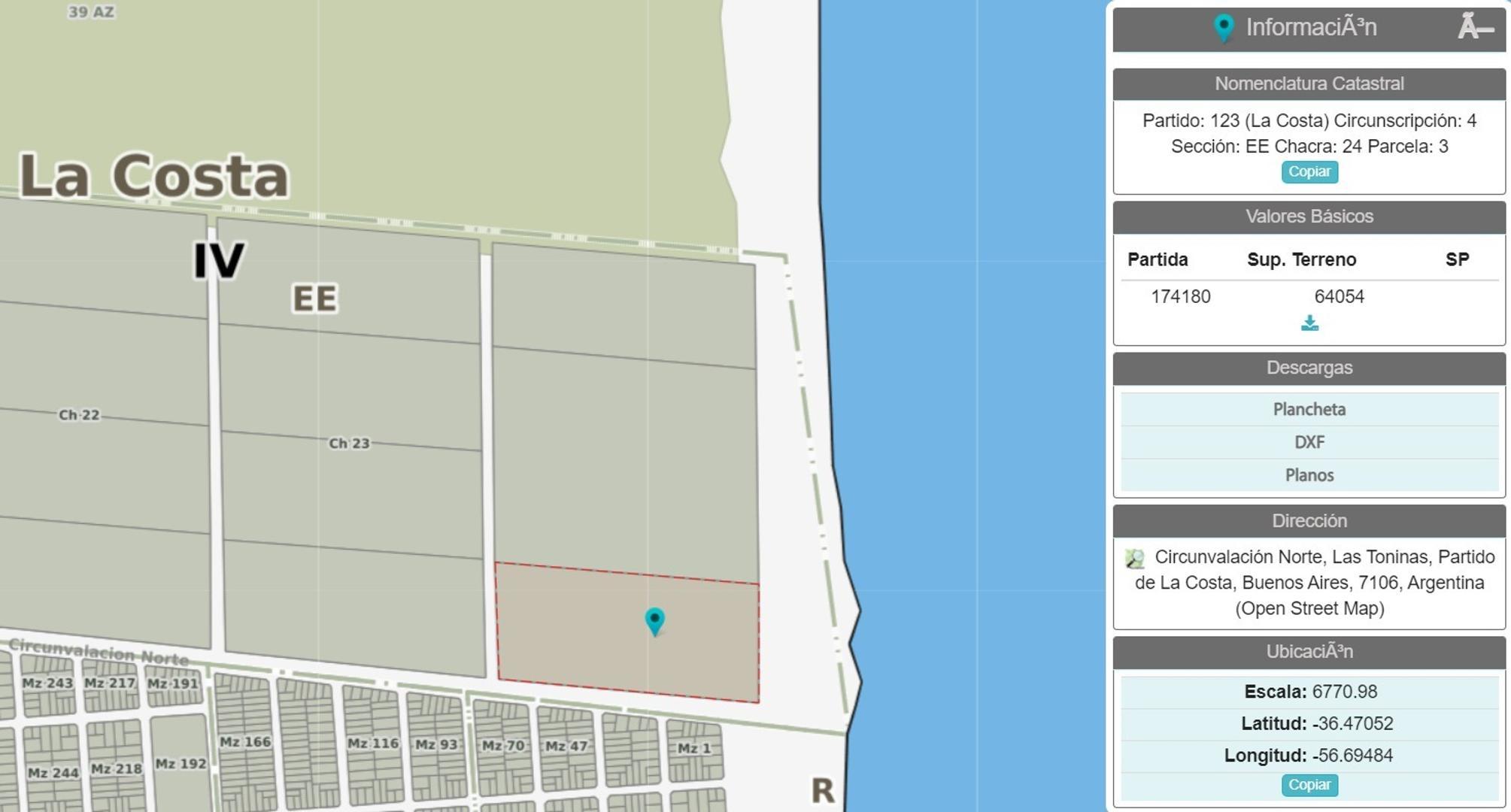Open the Plancheta download

(x=1309, y=409)
